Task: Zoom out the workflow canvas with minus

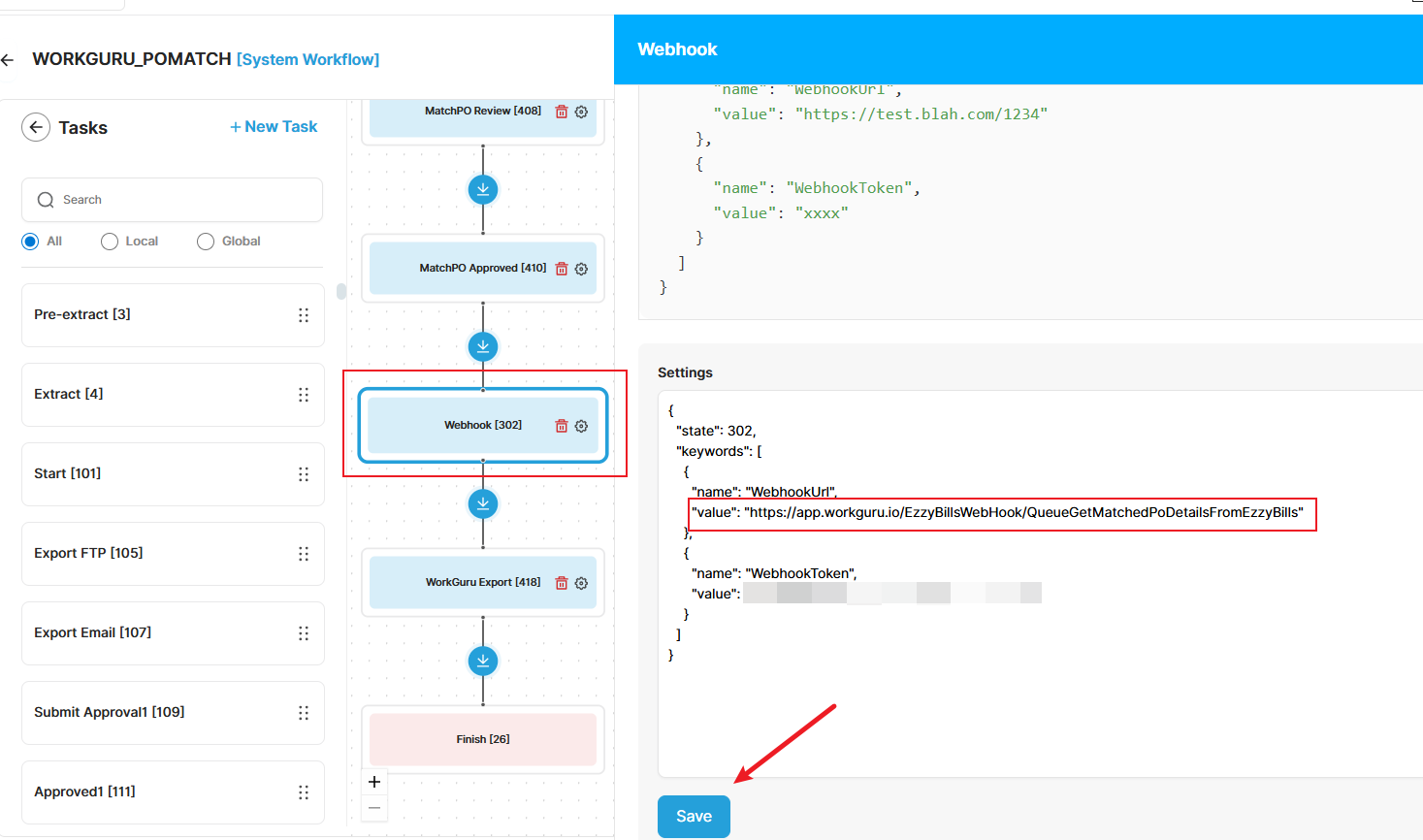Action: click(374, 808)
